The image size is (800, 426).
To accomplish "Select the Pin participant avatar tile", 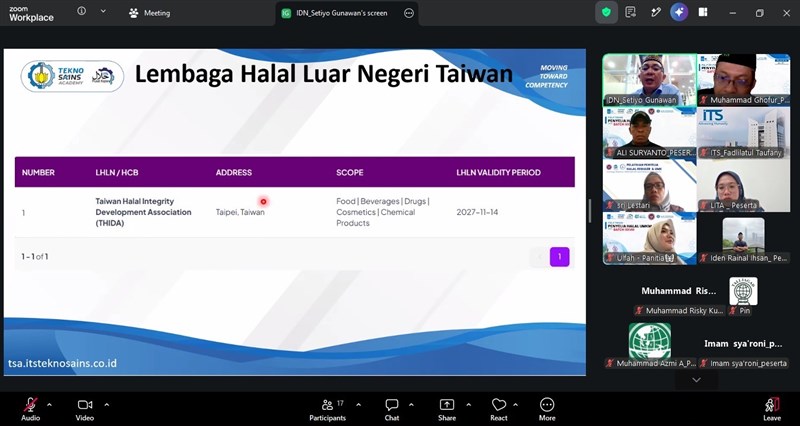I will (743, 297).
